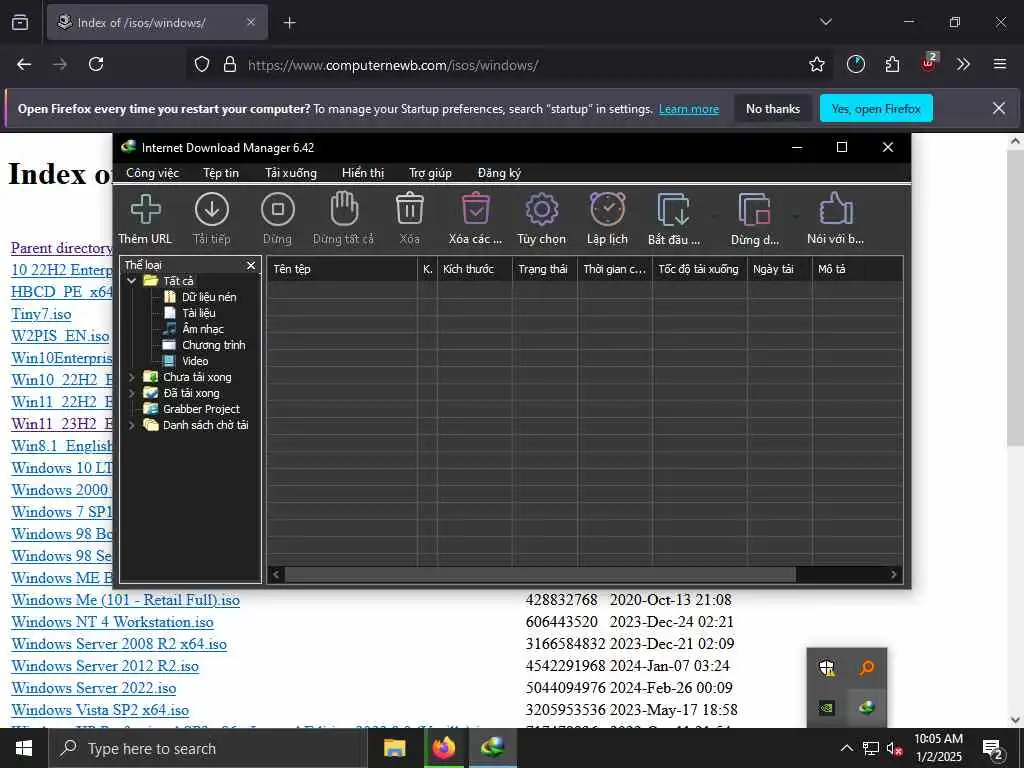Open Windows Server 2022.iso link
This screenshot has height=768, width=1024.
(93, 688)
